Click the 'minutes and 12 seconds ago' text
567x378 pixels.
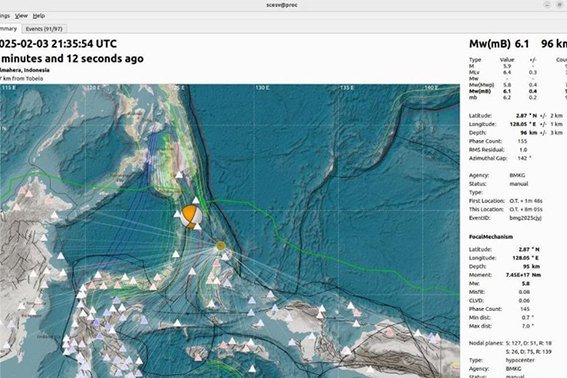pyautogui.click(x=72, y=58)
